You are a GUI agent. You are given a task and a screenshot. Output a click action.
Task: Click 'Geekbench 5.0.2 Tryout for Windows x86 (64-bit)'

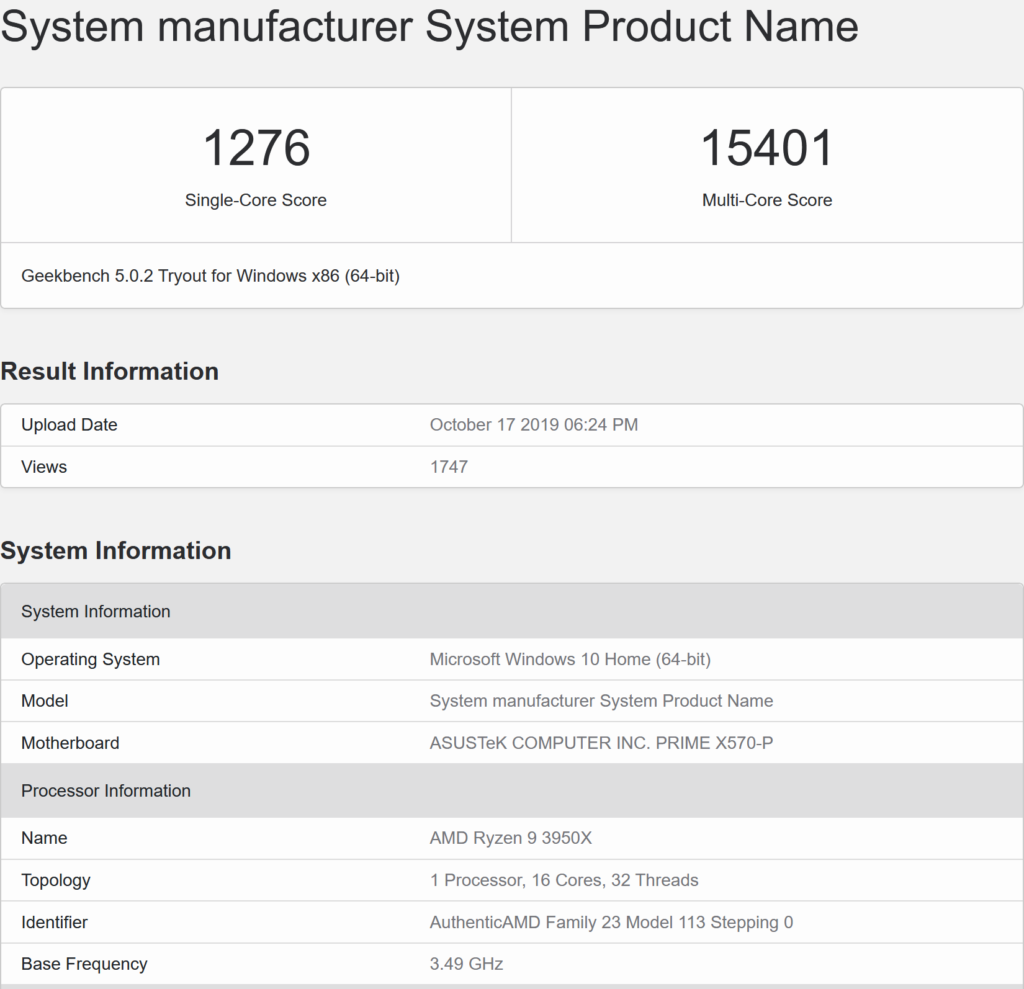tap(210, 276)
